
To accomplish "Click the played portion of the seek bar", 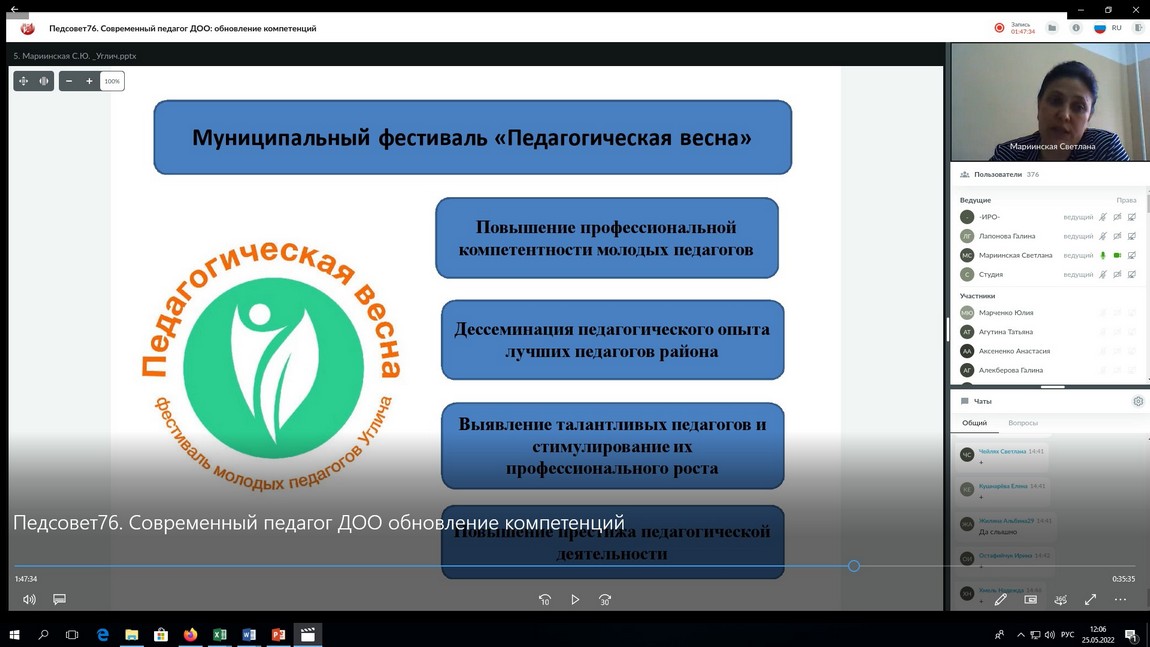I will pyautogui.click(x=431, y=566).
